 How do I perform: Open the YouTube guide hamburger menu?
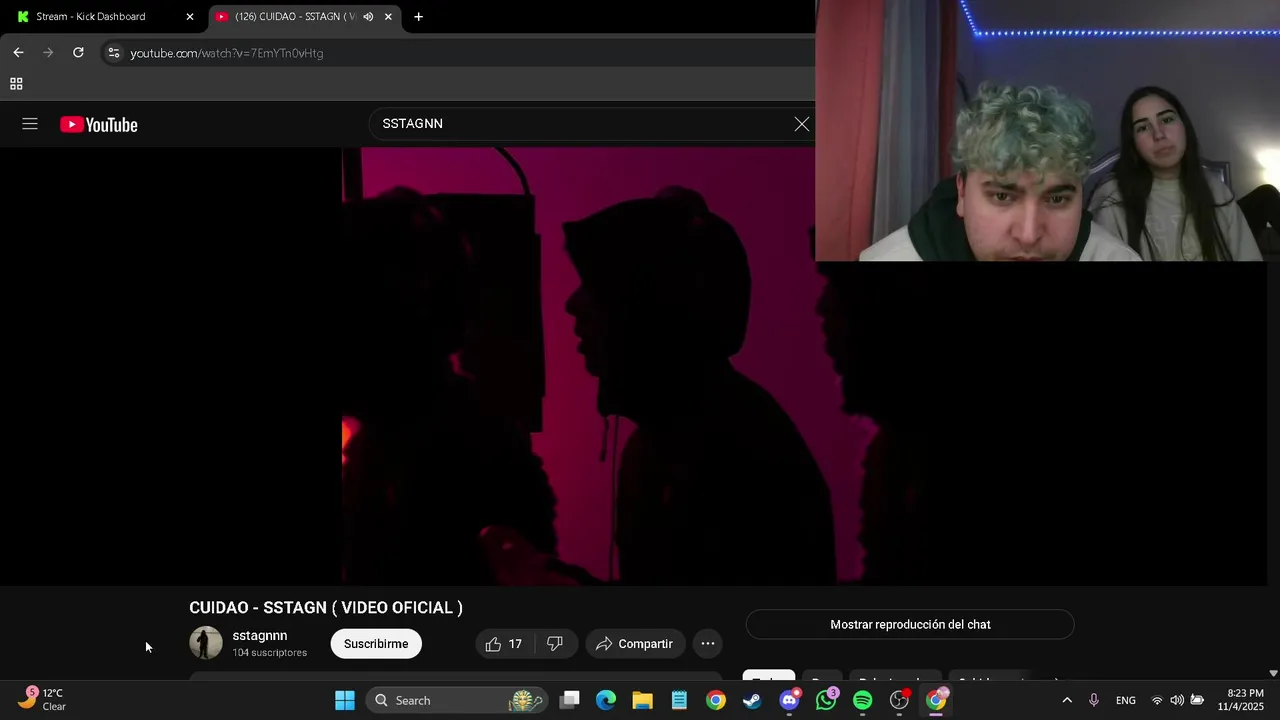pos(30,124)
